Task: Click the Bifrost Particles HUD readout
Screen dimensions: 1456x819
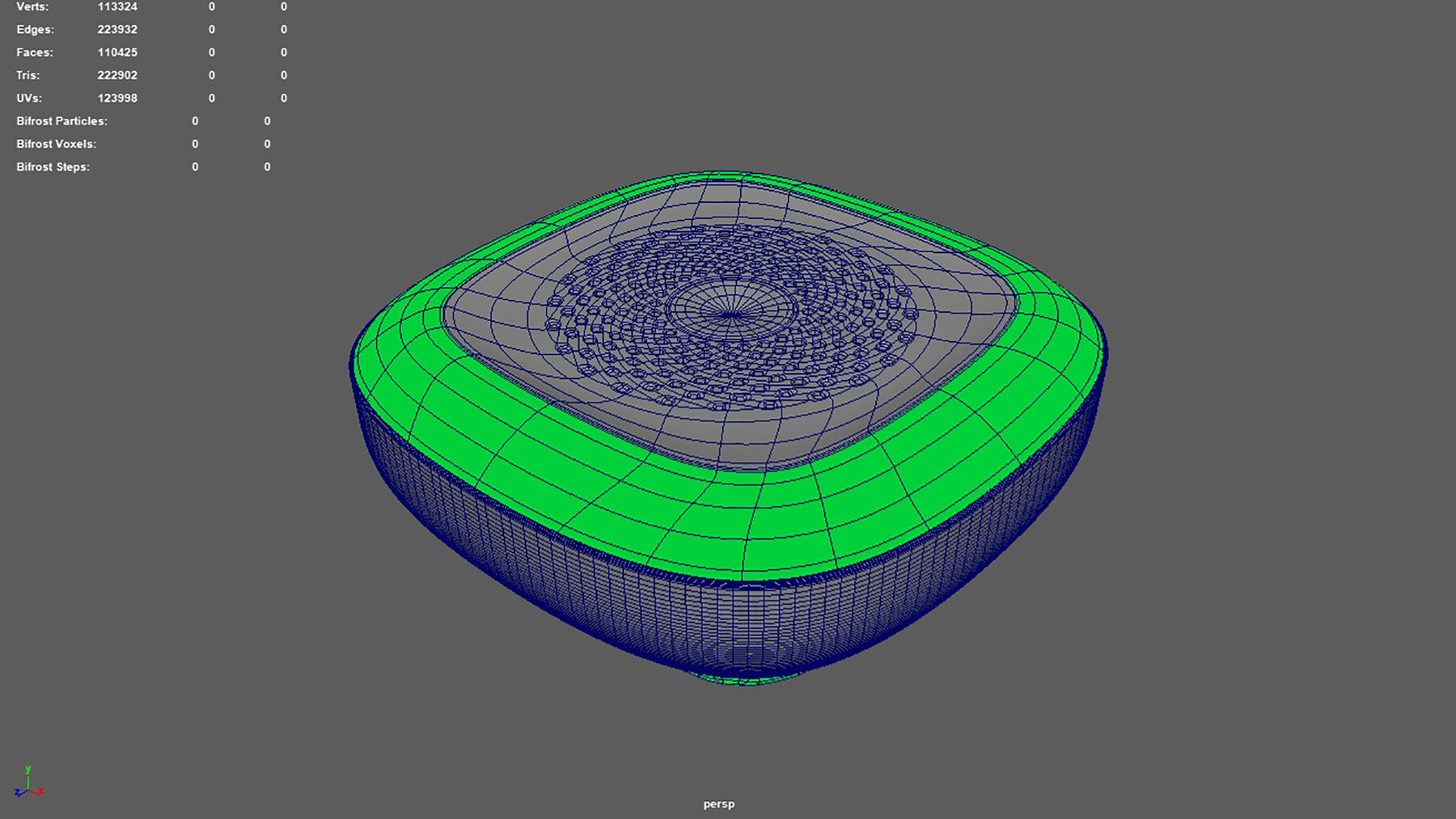Action: 62,120
